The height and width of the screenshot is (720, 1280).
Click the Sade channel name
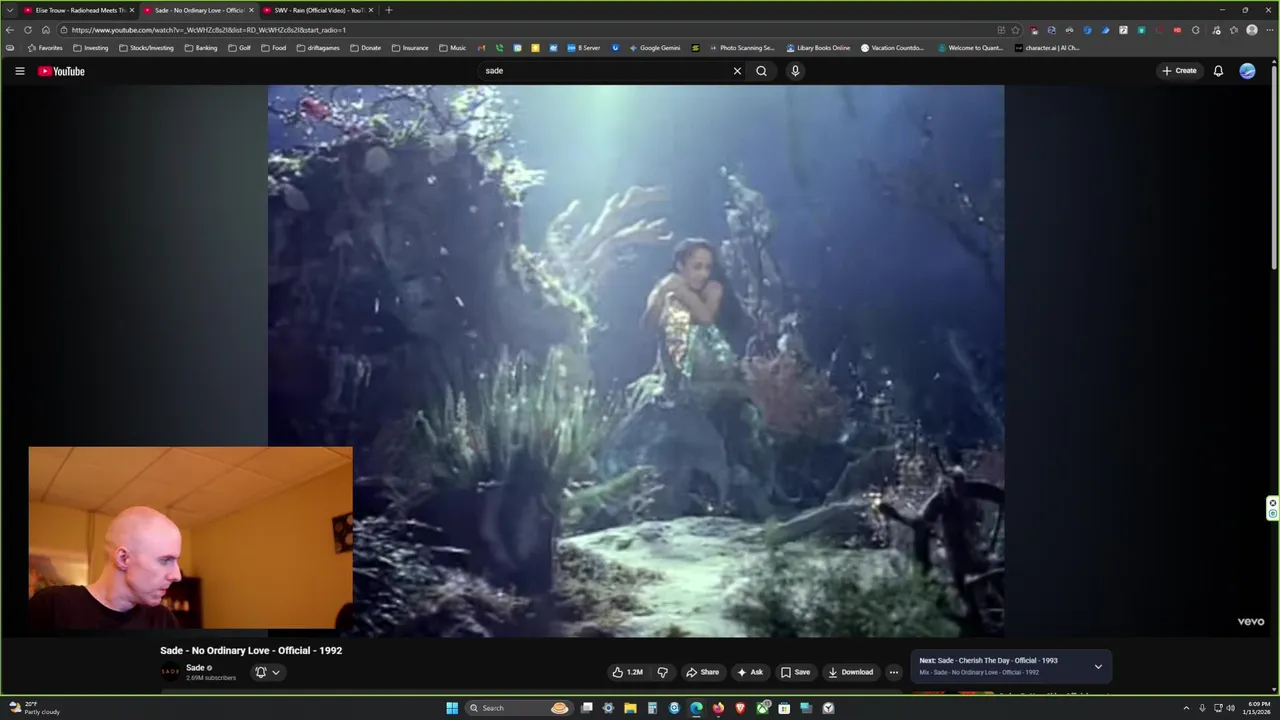pos(195,667)
